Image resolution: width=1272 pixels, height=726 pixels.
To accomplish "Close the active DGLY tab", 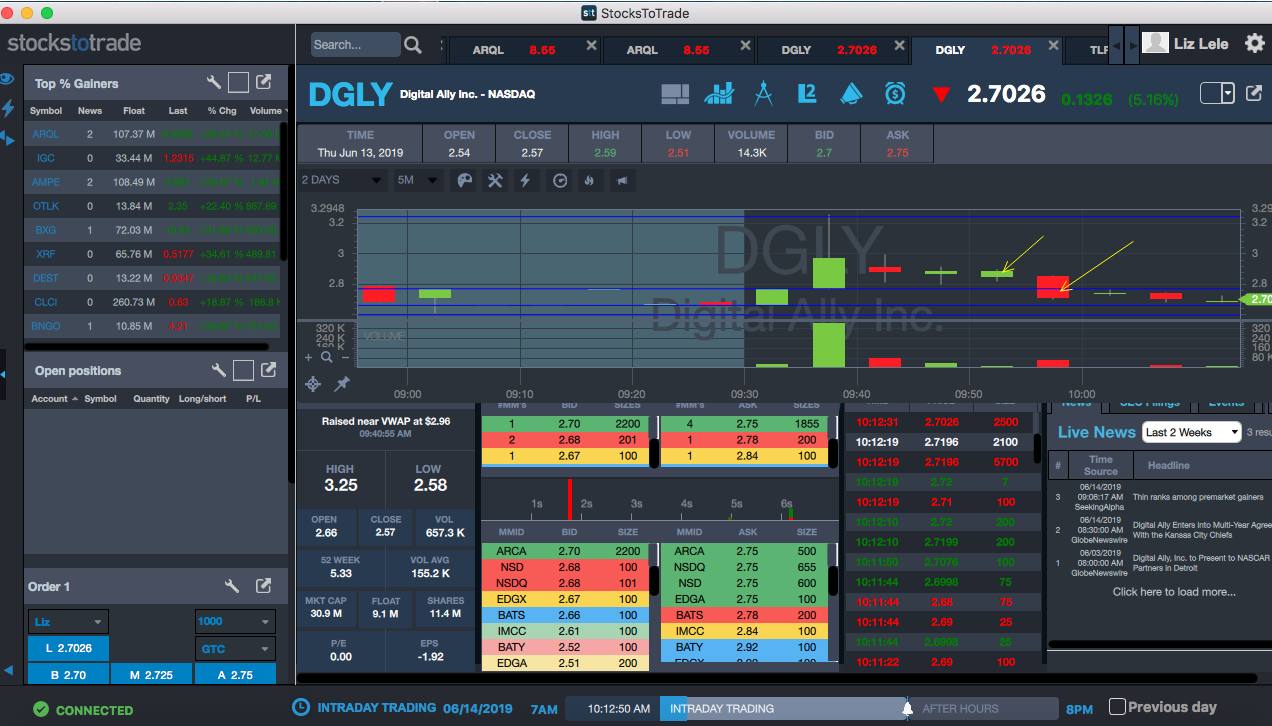I will (1053, 46).
